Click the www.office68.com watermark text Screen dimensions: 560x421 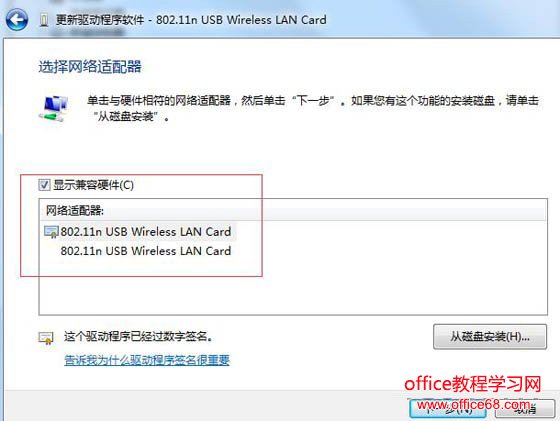coord(474,405)
